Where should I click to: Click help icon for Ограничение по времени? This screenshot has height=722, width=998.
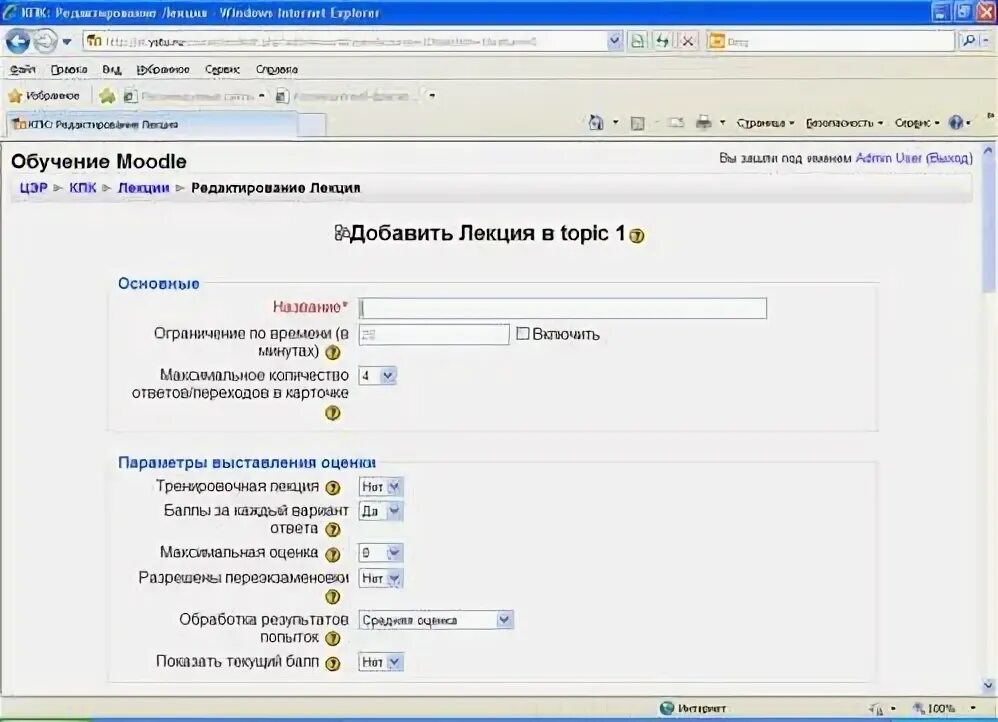pos(332,352)
